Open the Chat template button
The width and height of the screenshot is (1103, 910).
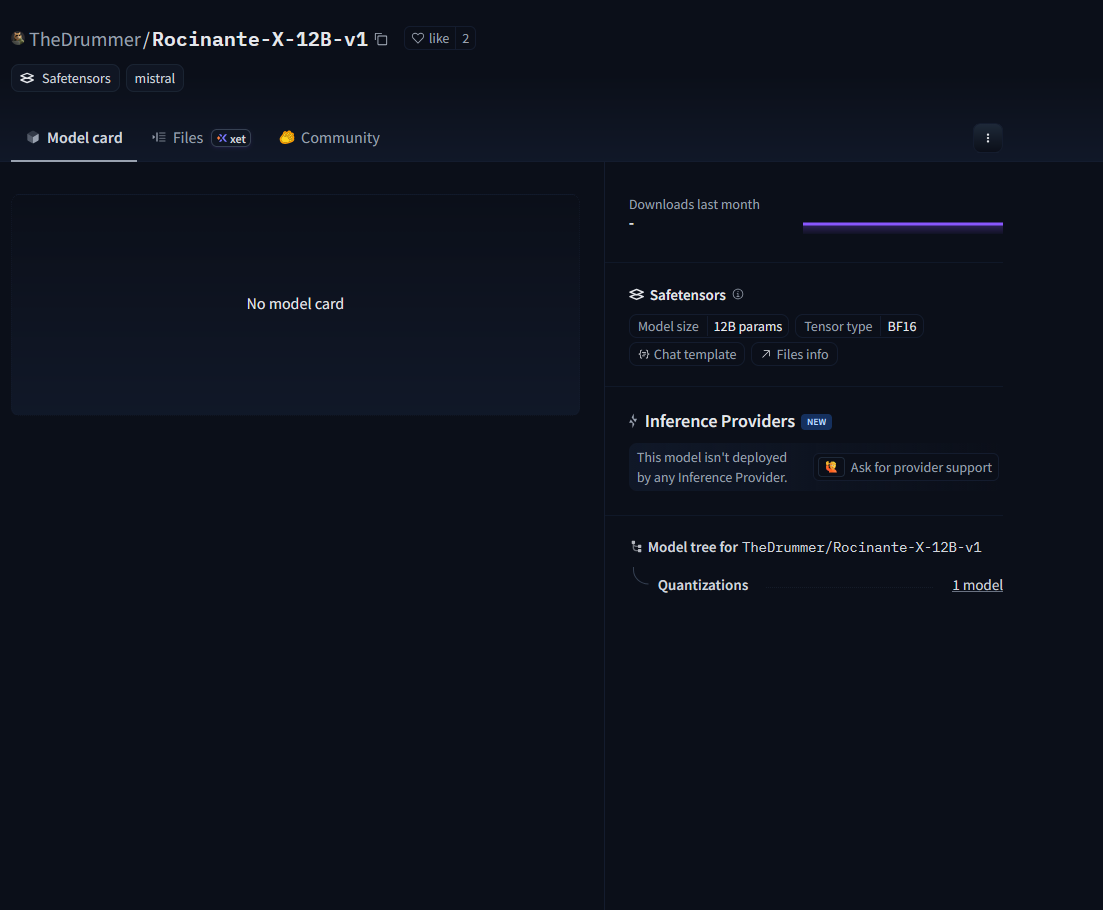687,354
